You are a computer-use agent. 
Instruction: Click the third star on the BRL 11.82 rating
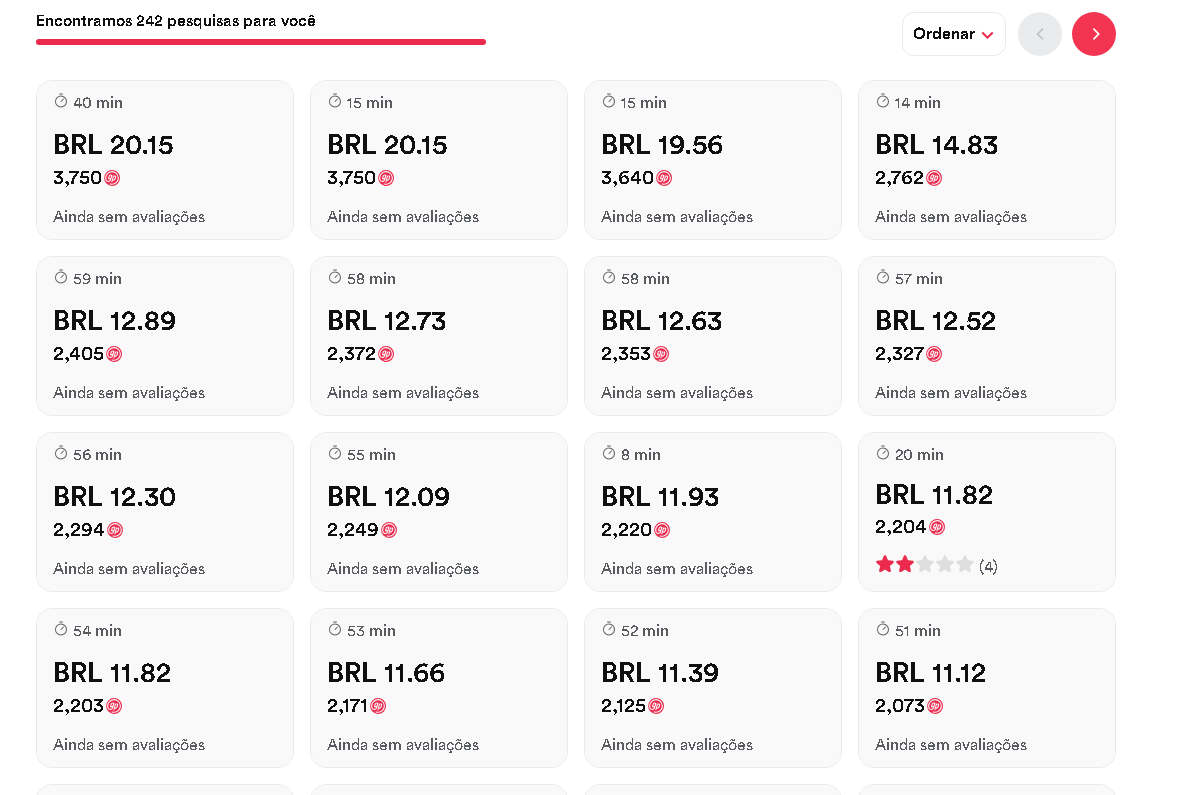coord(925,564)
